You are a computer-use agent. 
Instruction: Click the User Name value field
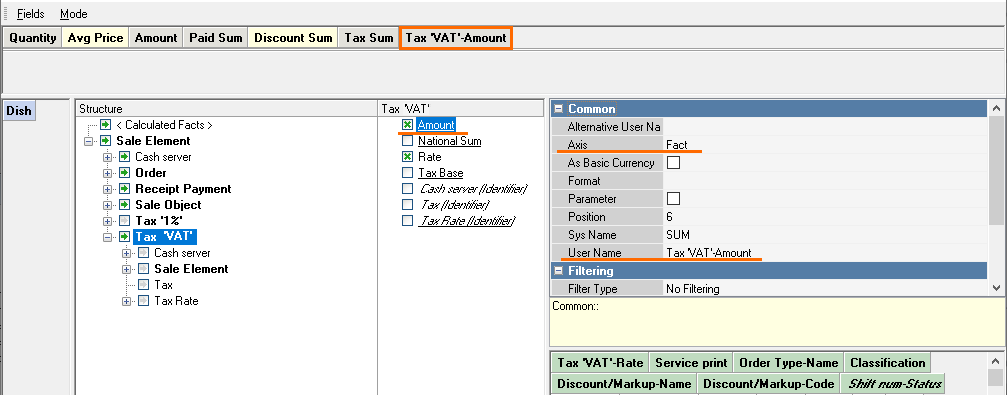pyautogui.click(x=825, y=252)
